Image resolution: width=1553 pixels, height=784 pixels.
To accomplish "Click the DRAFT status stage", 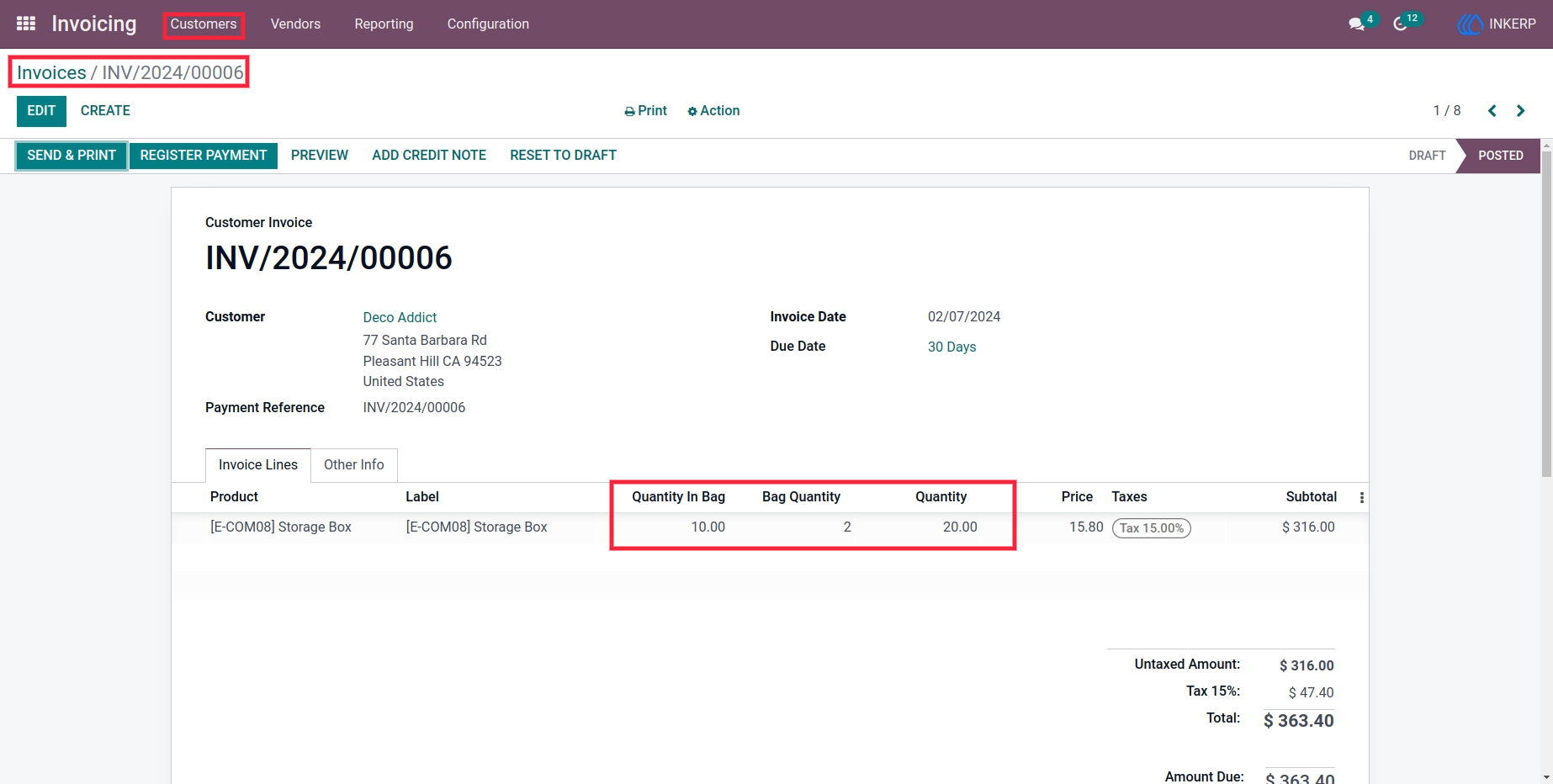I will point(1427,156).
